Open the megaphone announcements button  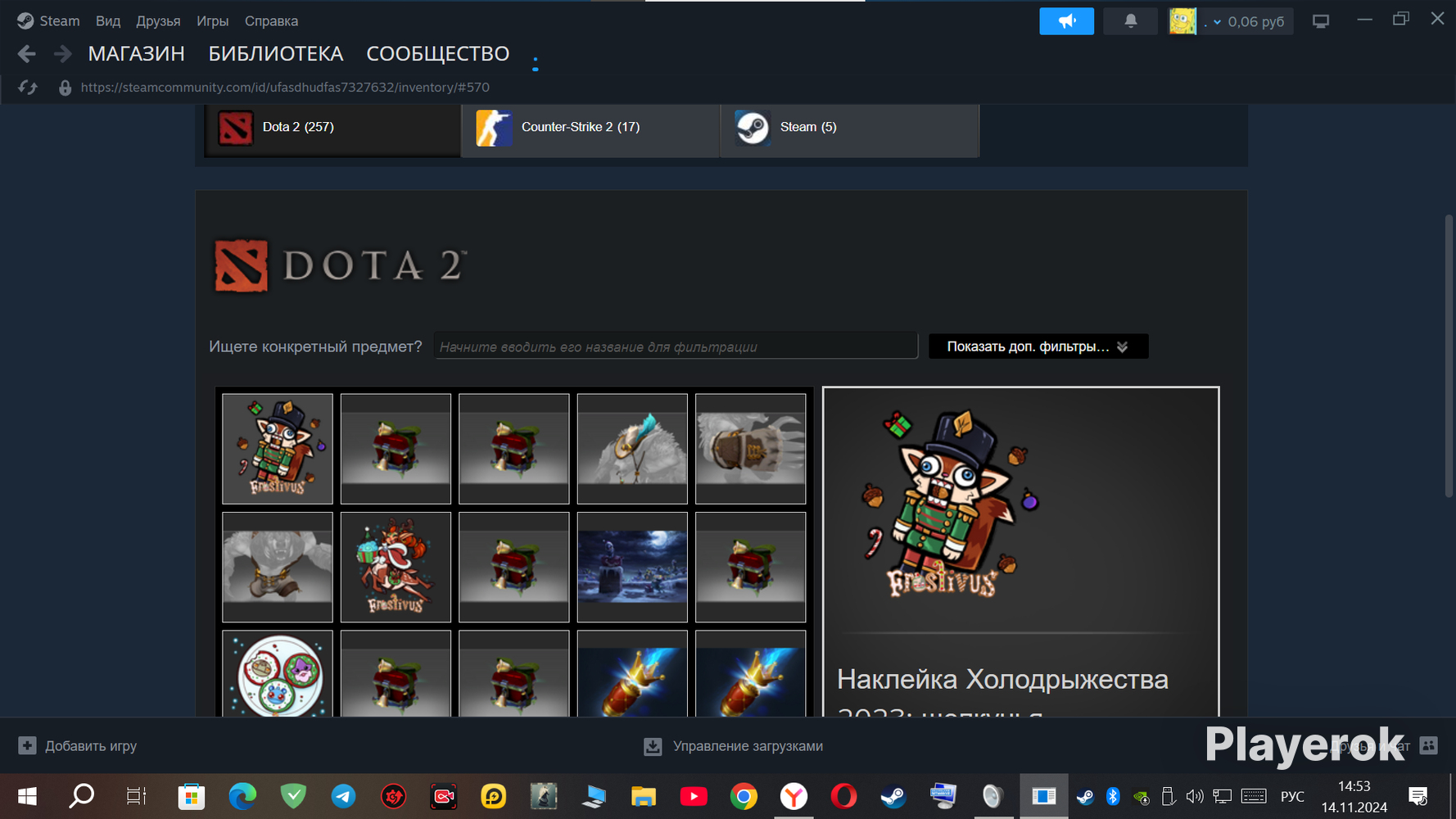pos(1066,21)
